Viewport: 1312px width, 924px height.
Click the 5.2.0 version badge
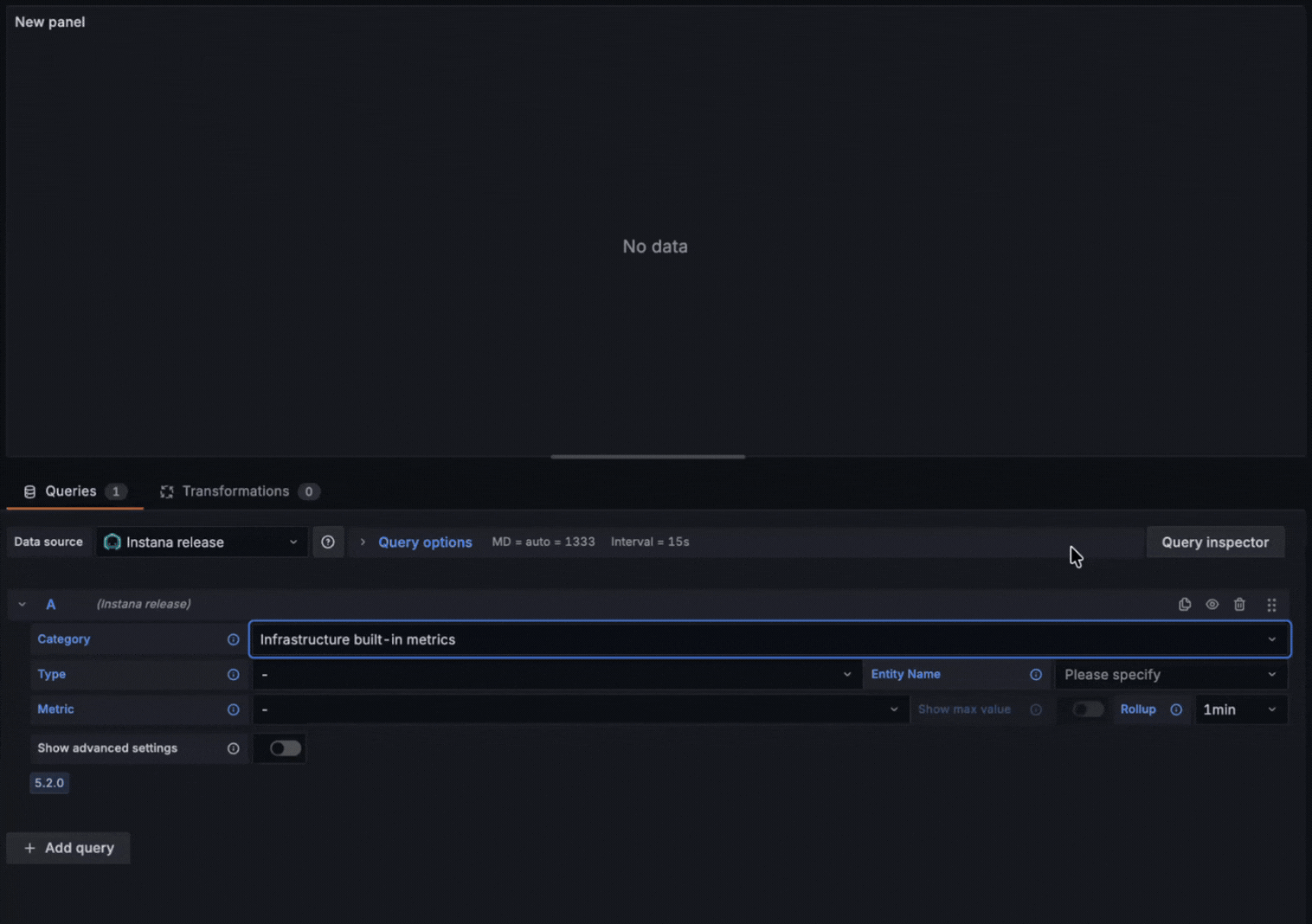tap(49, 783)
